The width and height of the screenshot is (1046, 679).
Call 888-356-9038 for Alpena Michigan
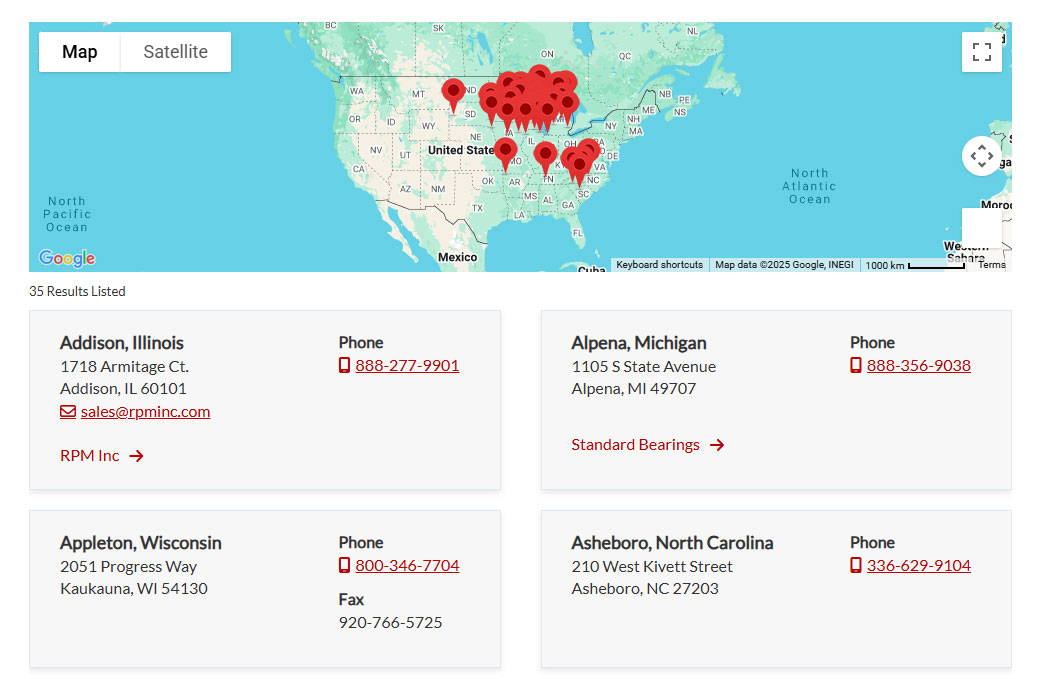point(918,365)
